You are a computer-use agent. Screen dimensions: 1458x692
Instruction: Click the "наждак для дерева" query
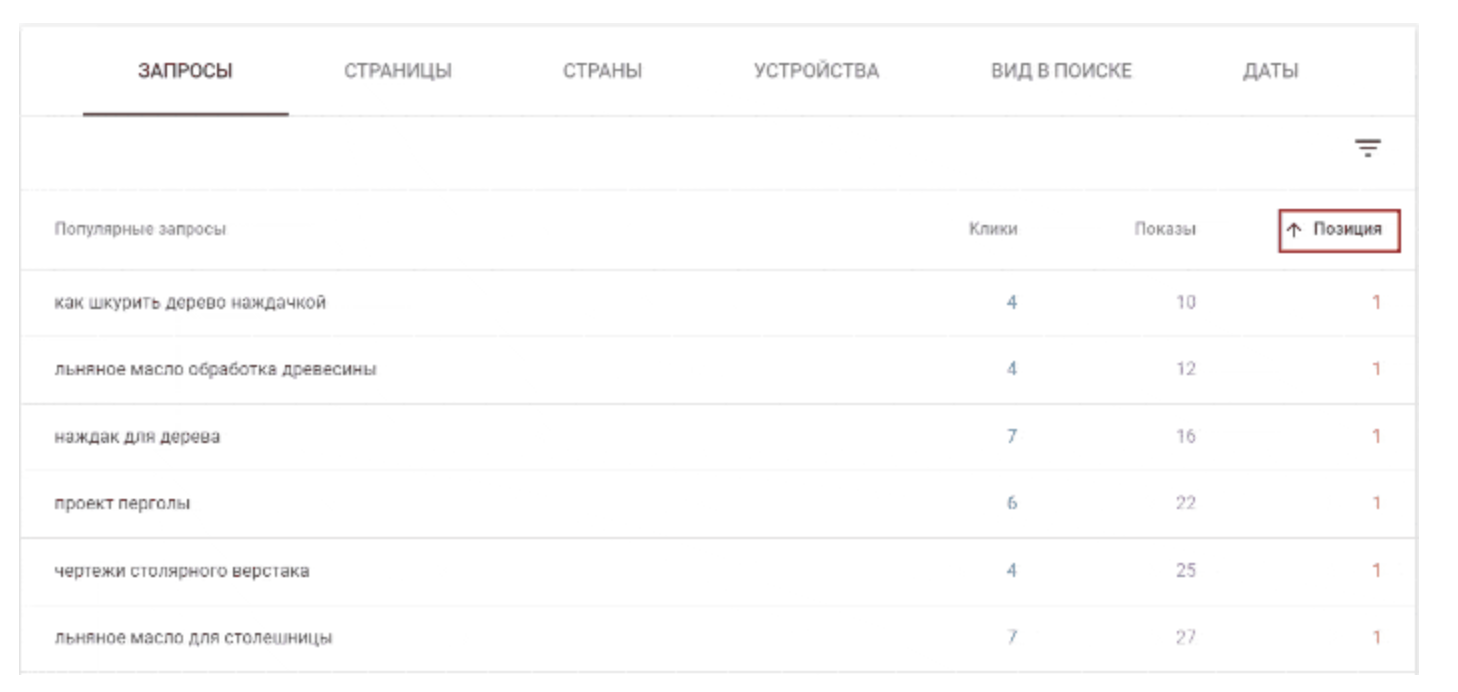[137, 437]
